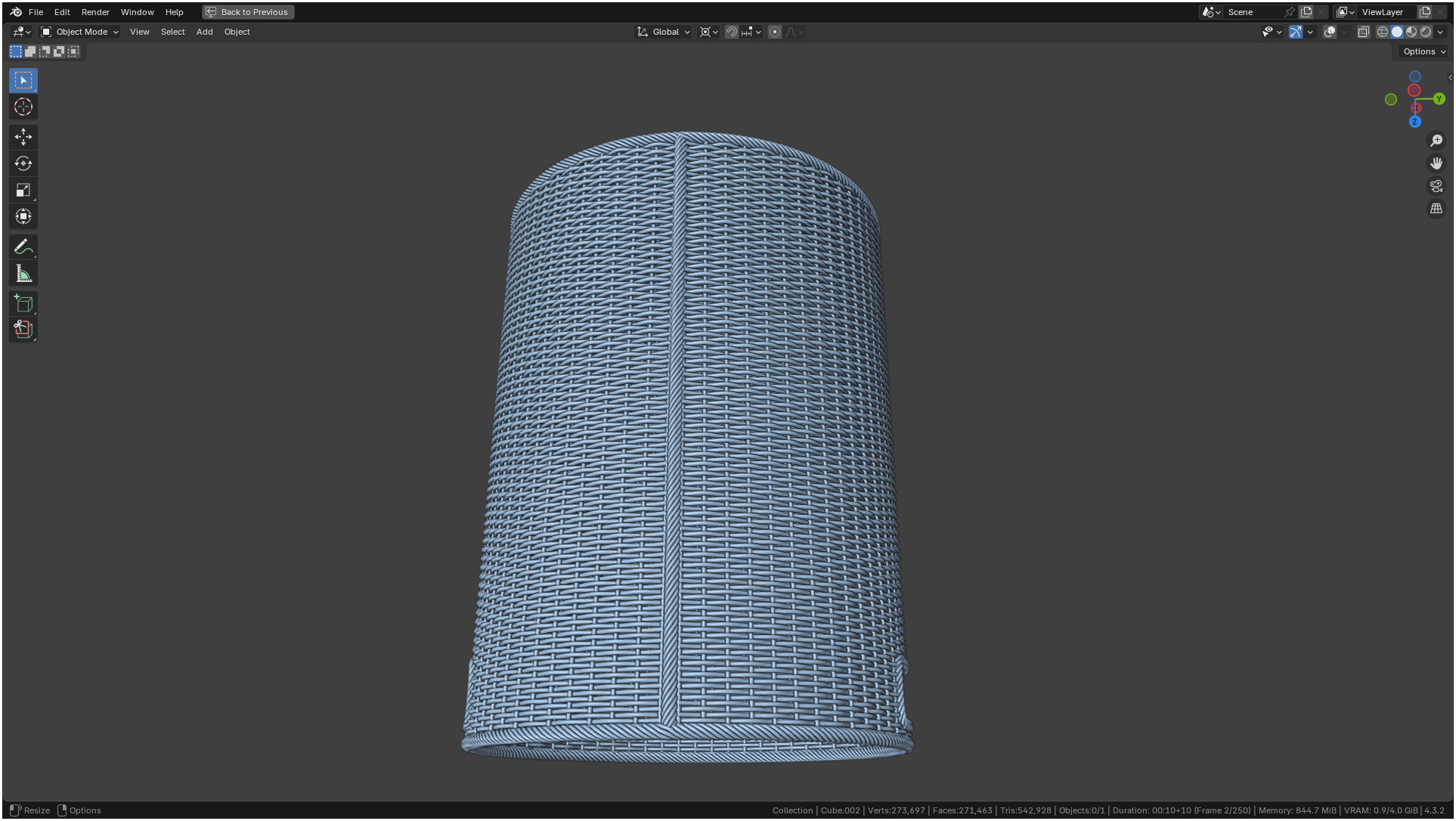
Task: Switch to Rendered shading
Action: 1426,32
